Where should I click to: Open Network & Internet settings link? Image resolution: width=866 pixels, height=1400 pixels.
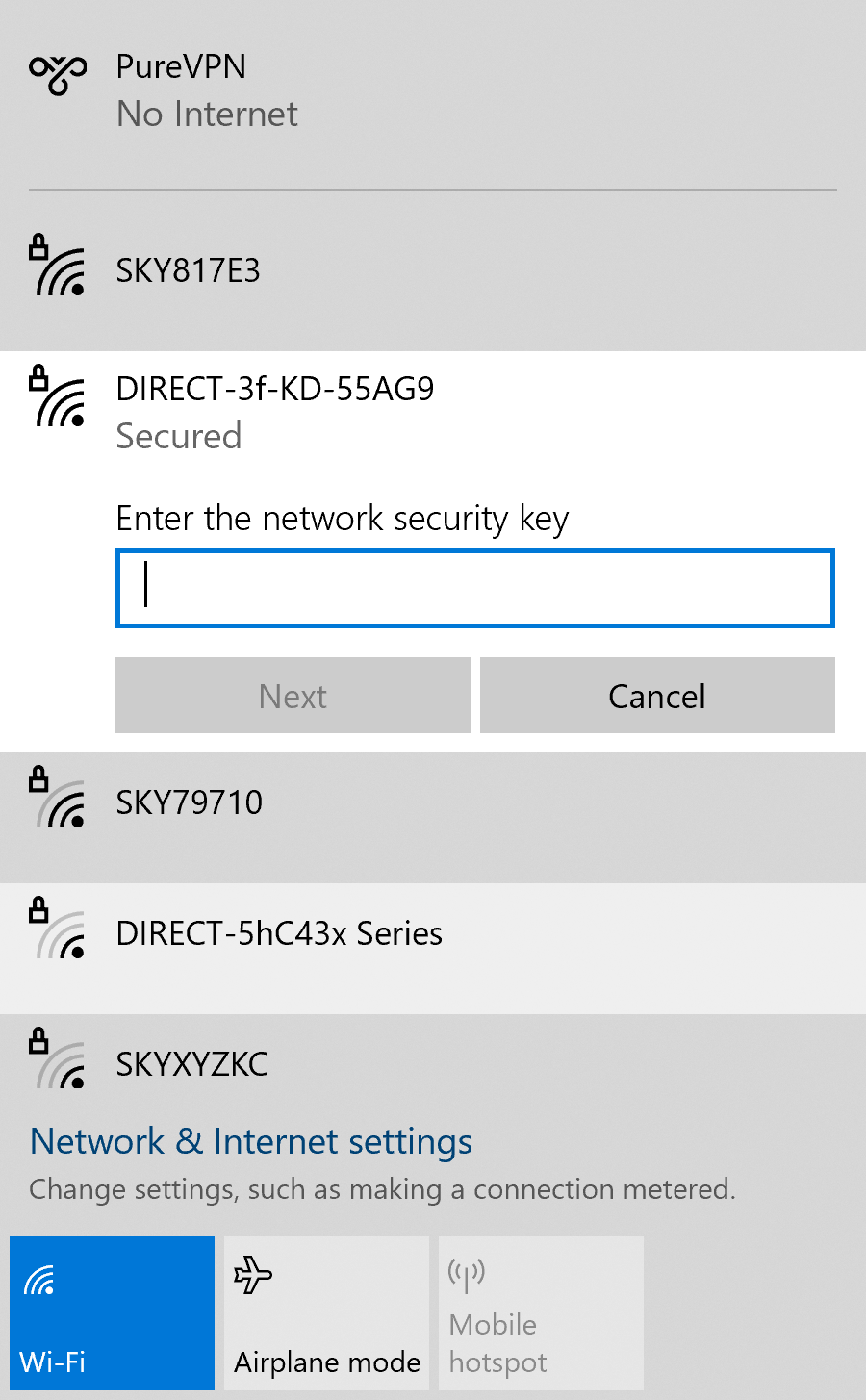point(251,1142)
